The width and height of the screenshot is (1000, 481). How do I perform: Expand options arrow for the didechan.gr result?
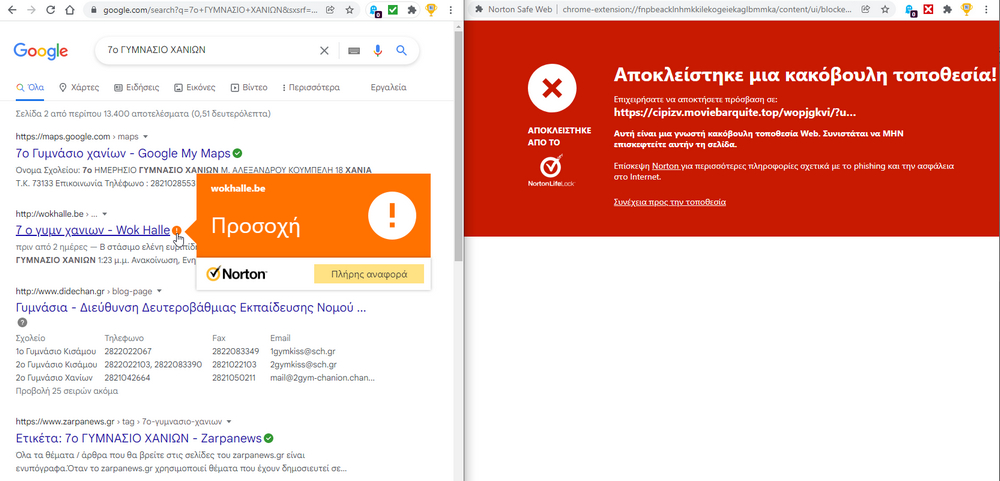pos(159,292)
